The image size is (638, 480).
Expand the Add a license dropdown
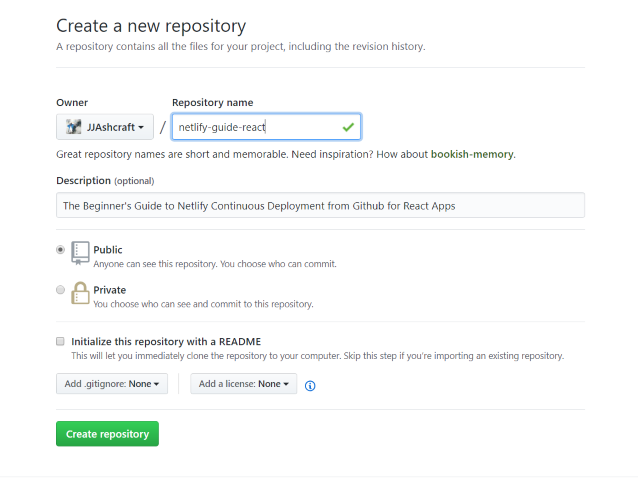[243, 384]
